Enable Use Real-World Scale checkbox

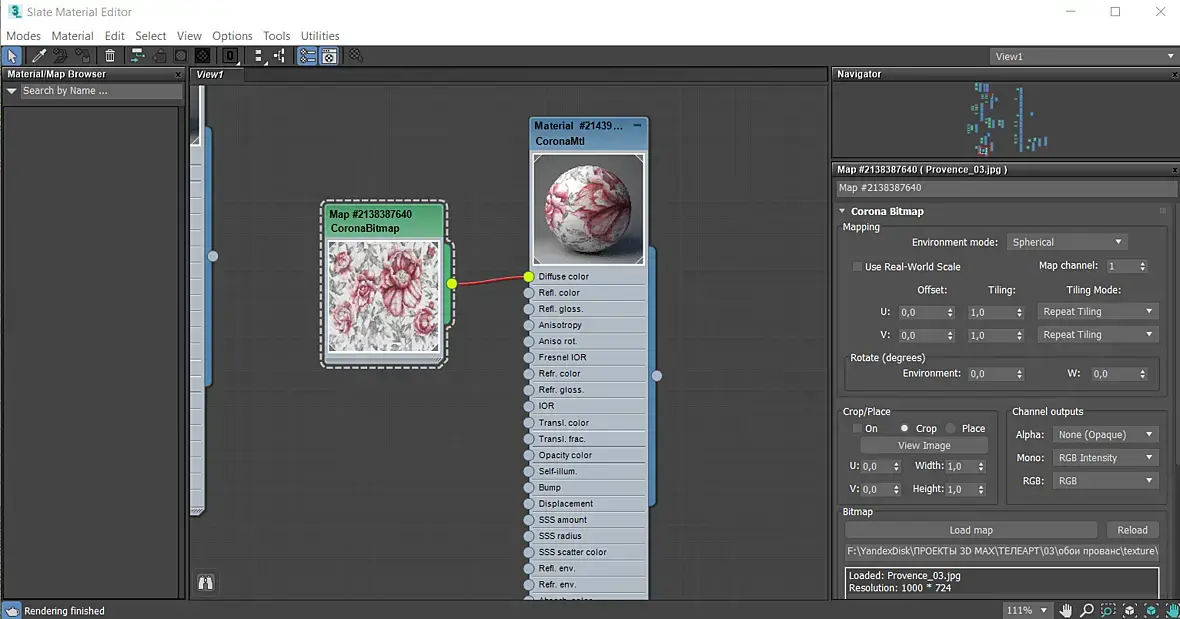[857, 267]
